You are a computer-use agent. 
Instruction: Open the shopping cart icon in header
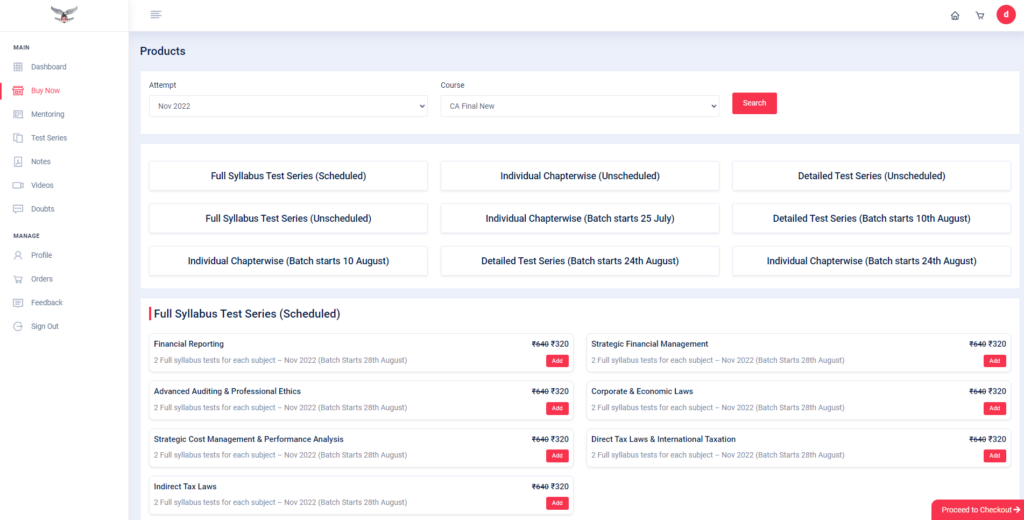pyautogui.click(x=980, y=15)
